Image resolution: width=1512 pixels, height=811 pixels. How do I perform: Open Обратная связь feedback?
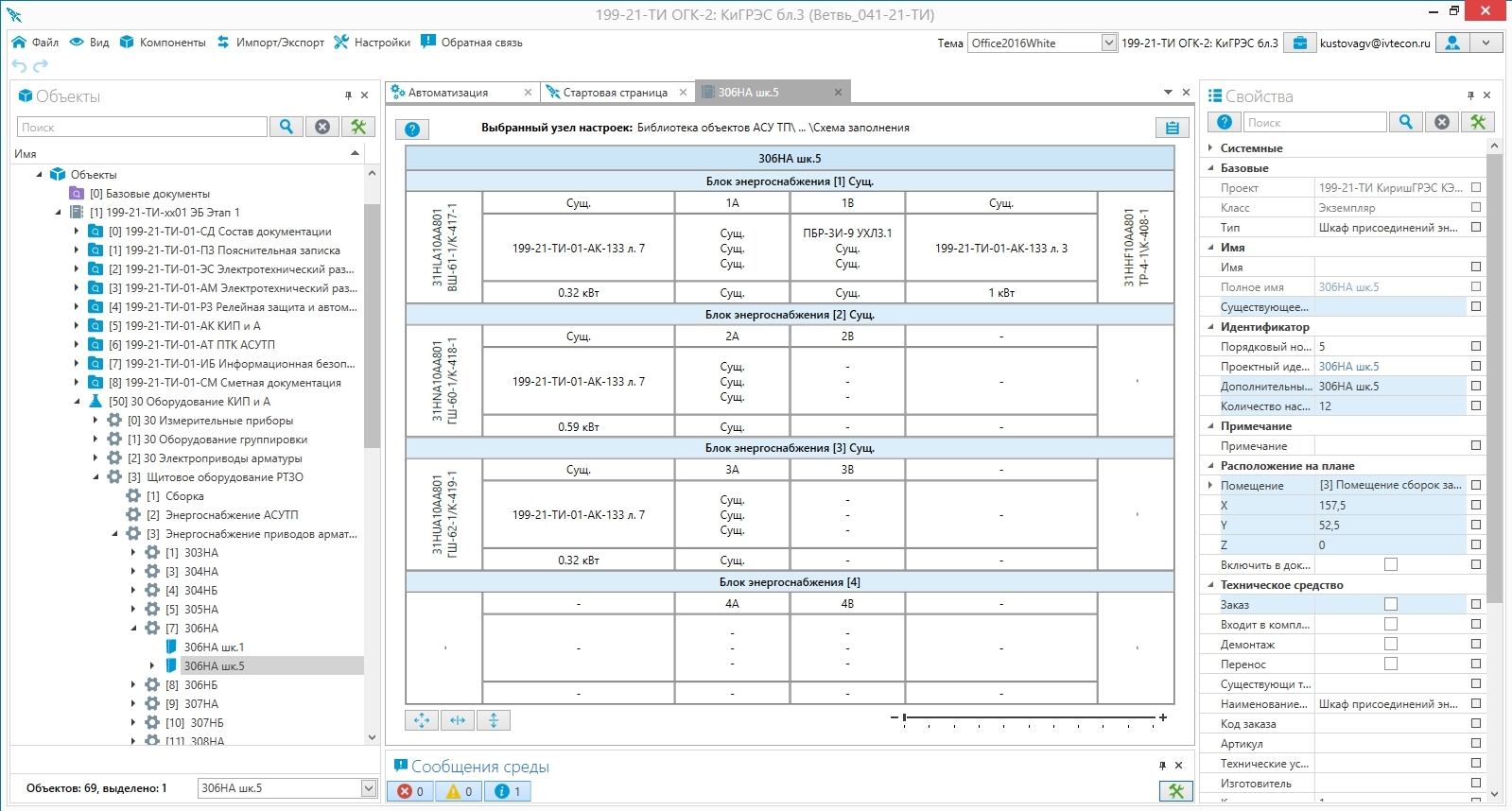pos(472,43)
